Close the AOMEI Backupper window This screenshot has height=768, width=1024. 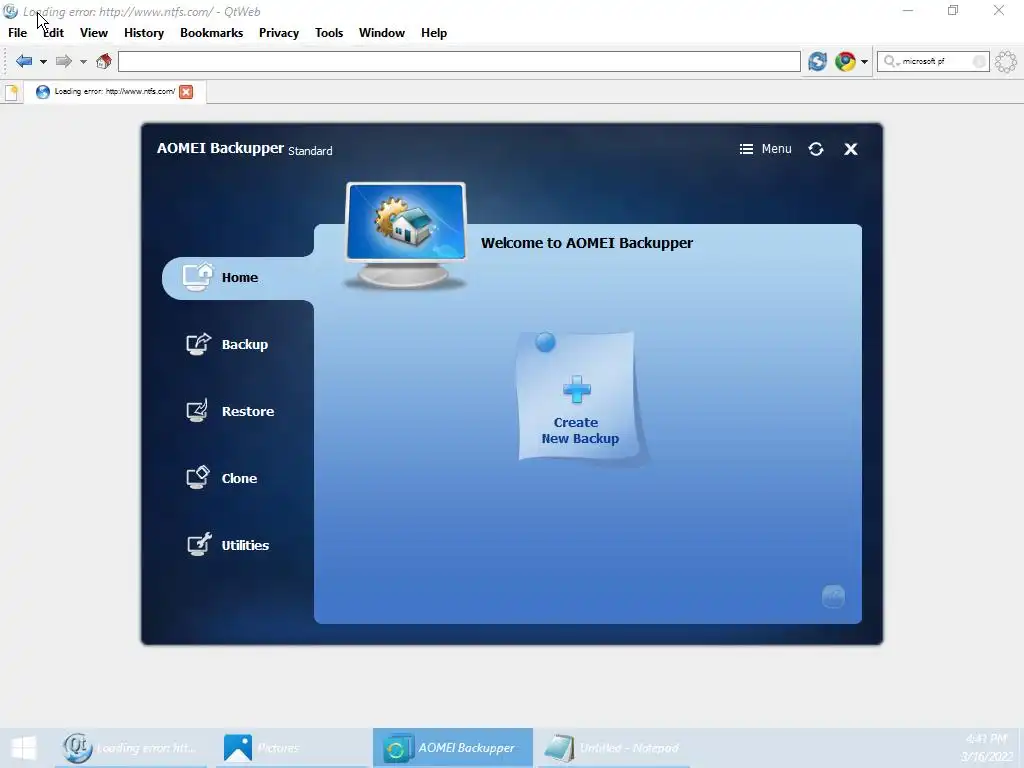pos(850,149)
